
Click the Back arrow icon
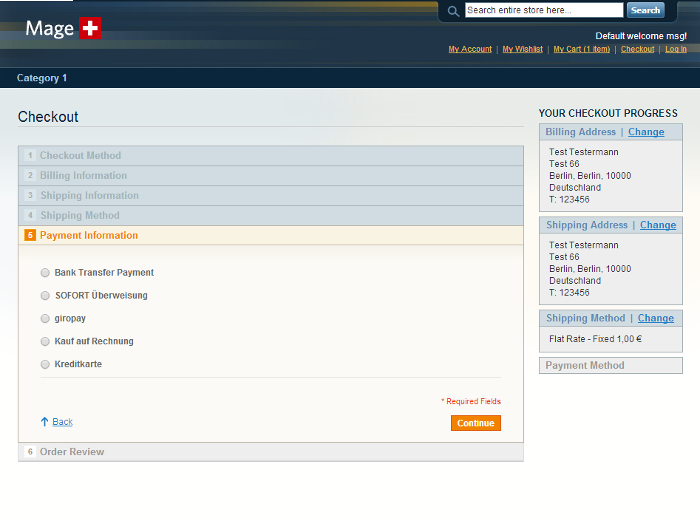(x=44, y=422)
